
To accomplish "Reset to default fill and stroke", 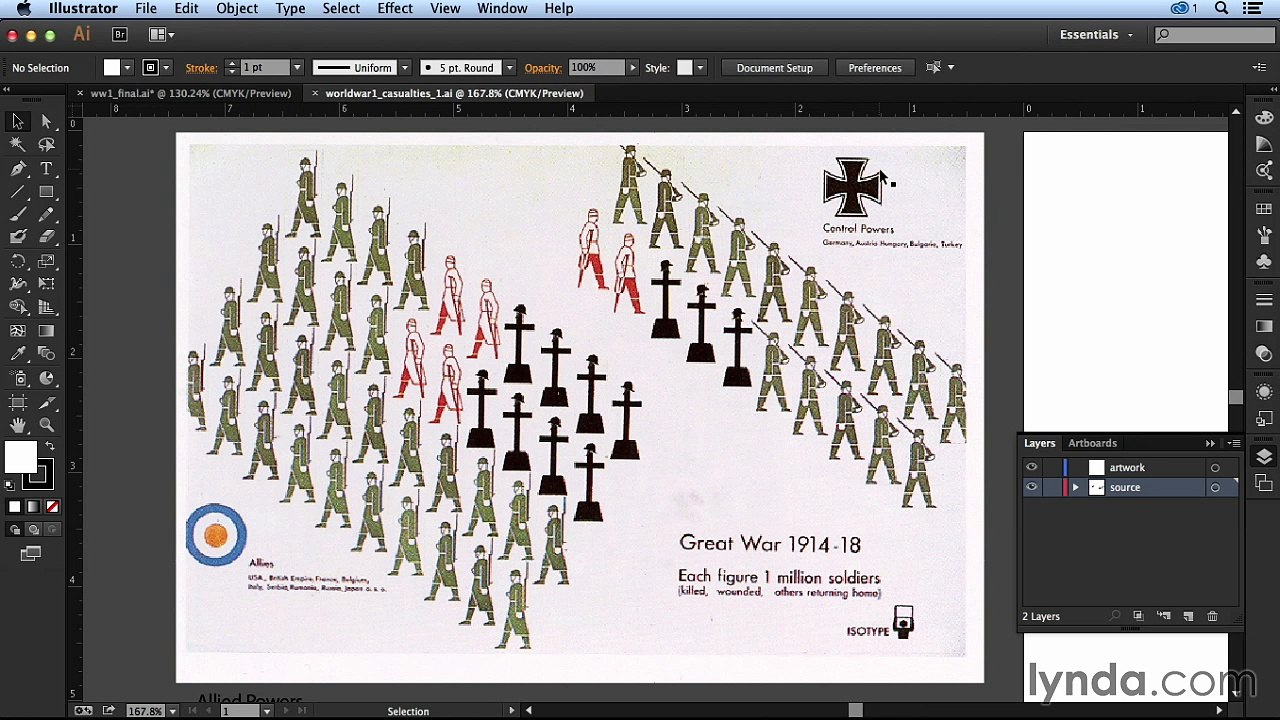I will pyautogui.click(x=10, y=486).
